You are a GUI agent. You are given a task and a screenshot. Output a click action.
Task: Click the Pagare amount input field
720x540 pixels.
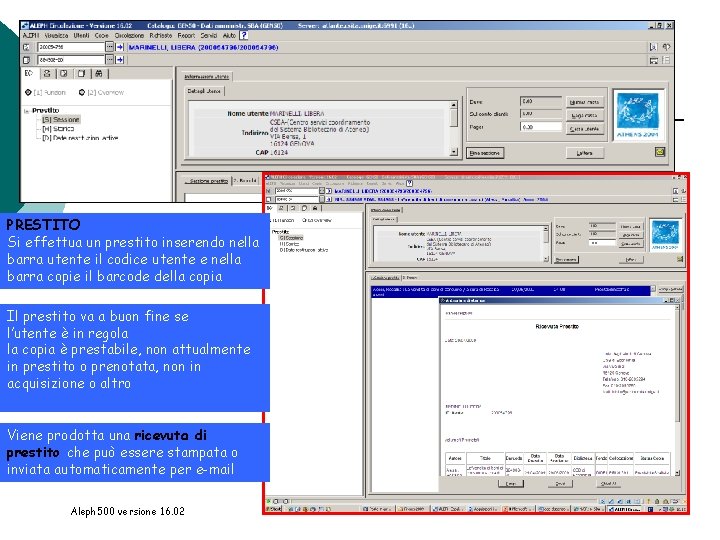(x=541, y=127)
